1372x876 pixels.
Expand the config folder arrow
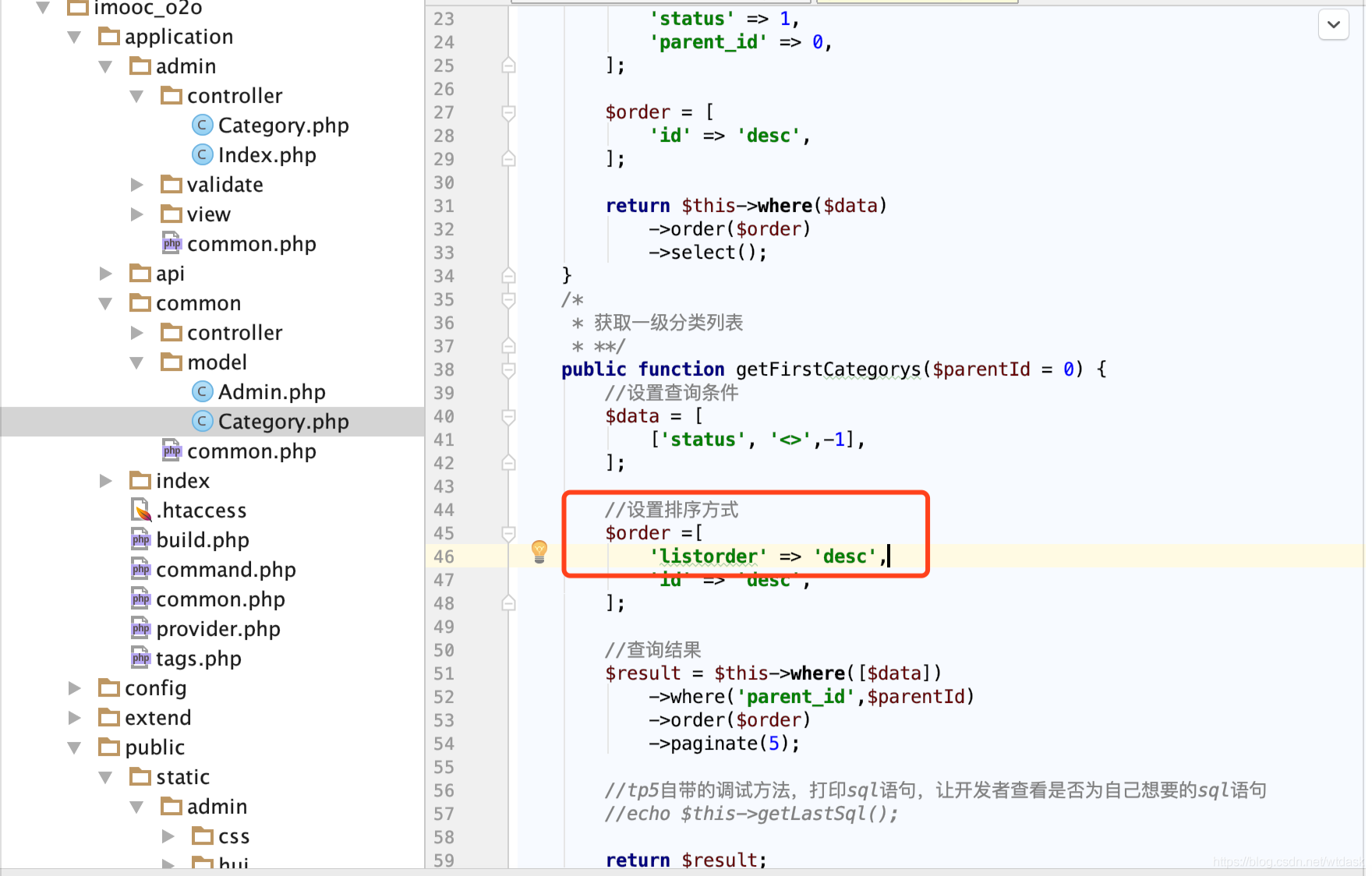[75, 688]
